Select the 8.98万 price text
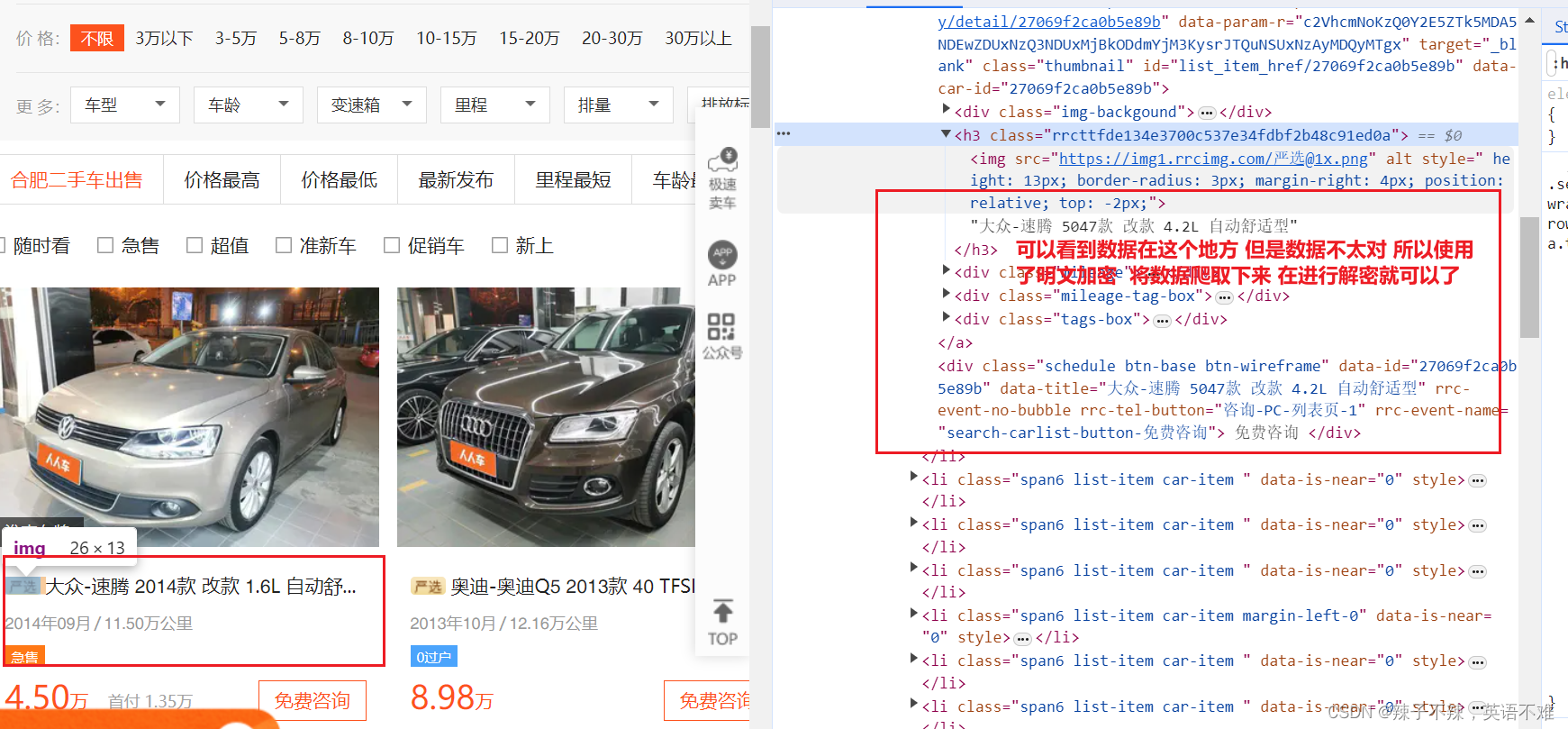Screen dimensions: 1568x729 [x=452, y=698]
